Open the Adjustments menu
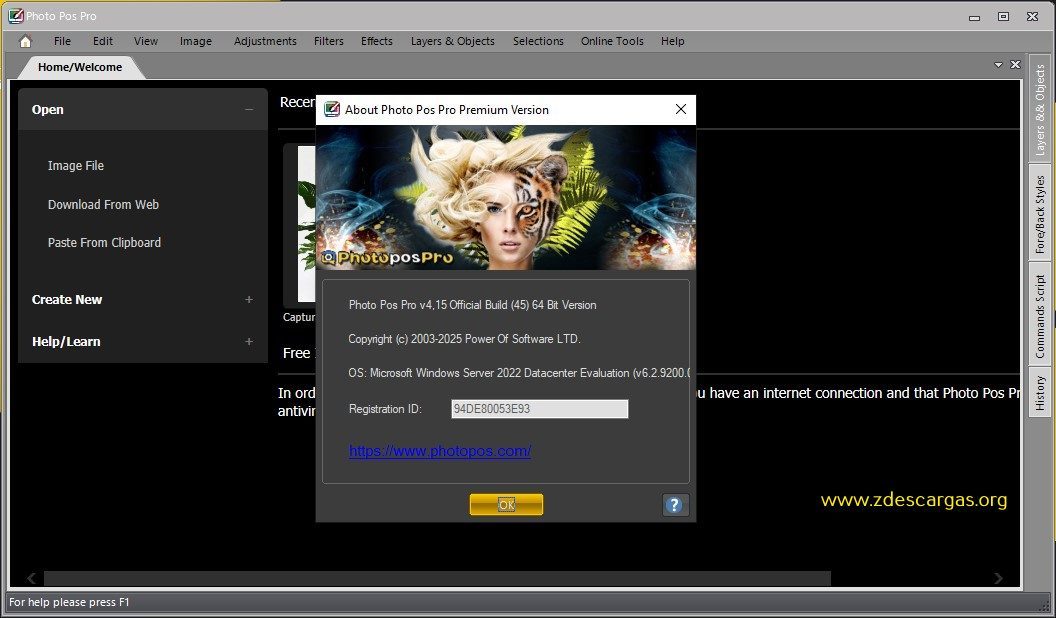This screenshot has height=618, width=1056. pos(265,41)
